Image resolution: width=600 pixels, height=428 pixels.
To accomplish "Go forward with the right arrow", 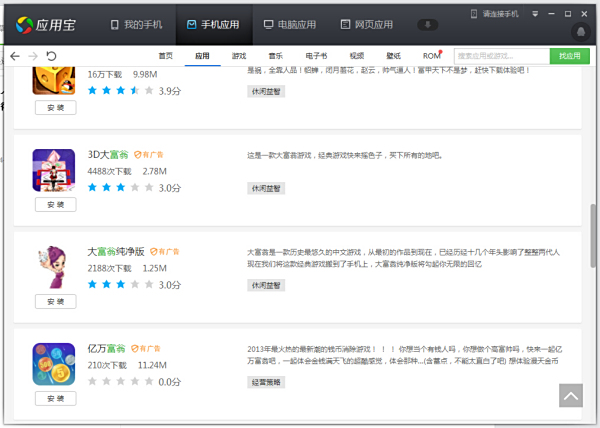I will 33,56.
